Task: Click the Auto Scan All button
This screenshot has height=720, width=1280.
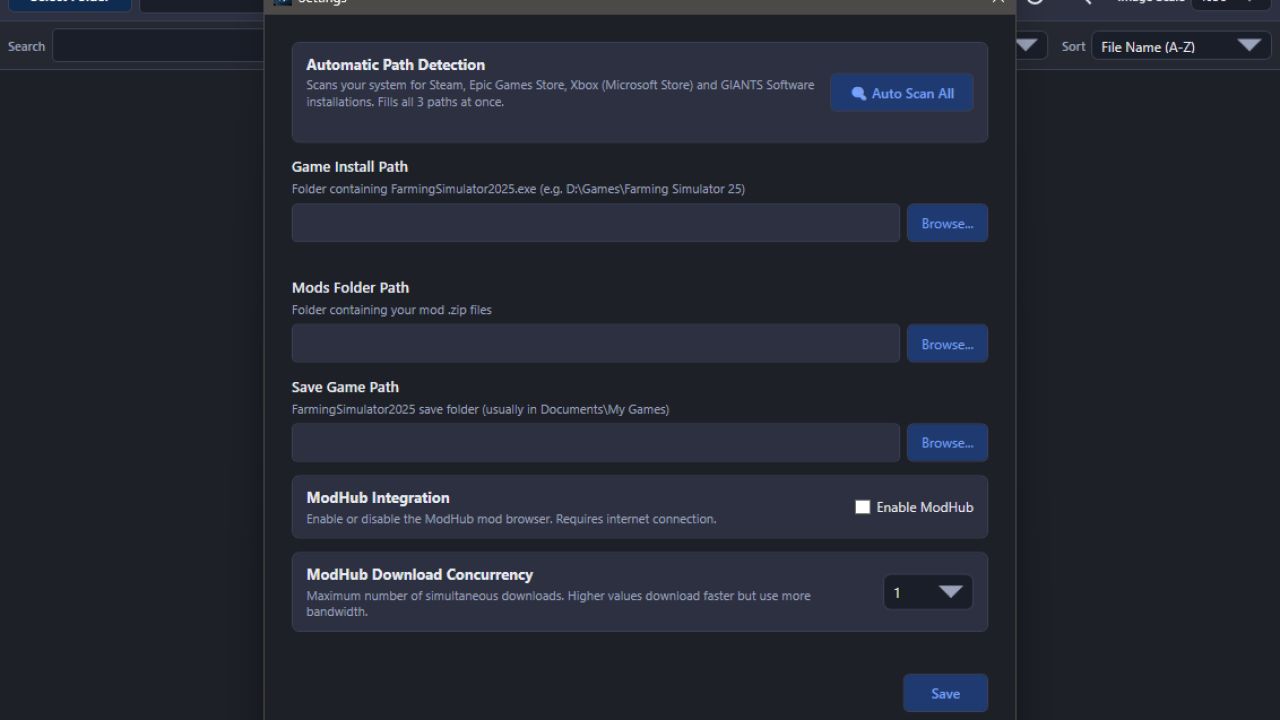Action: [x=901, y=92]
